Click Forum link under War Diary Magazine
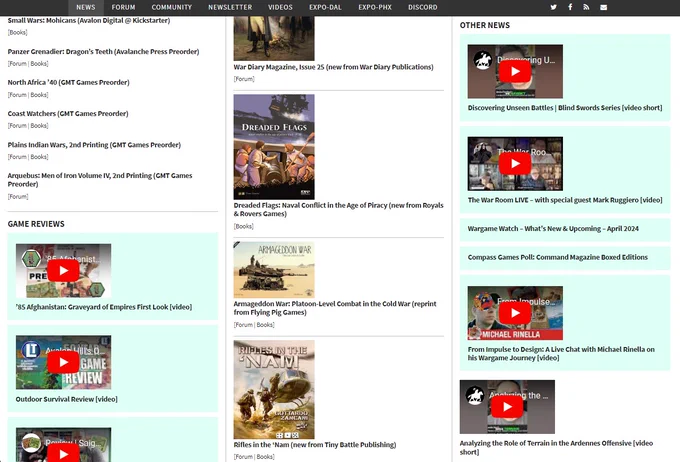 click(x=244, y=79)
